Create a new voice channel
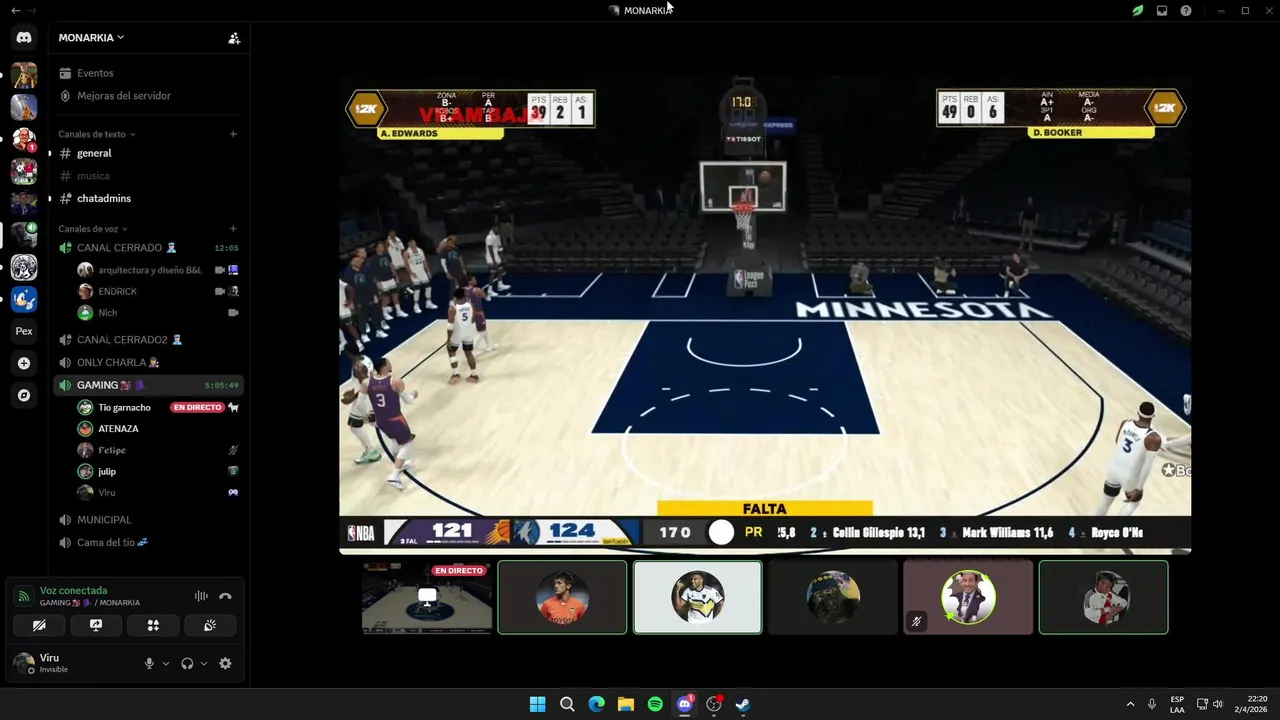1280x720 pixels. point(233,229)
